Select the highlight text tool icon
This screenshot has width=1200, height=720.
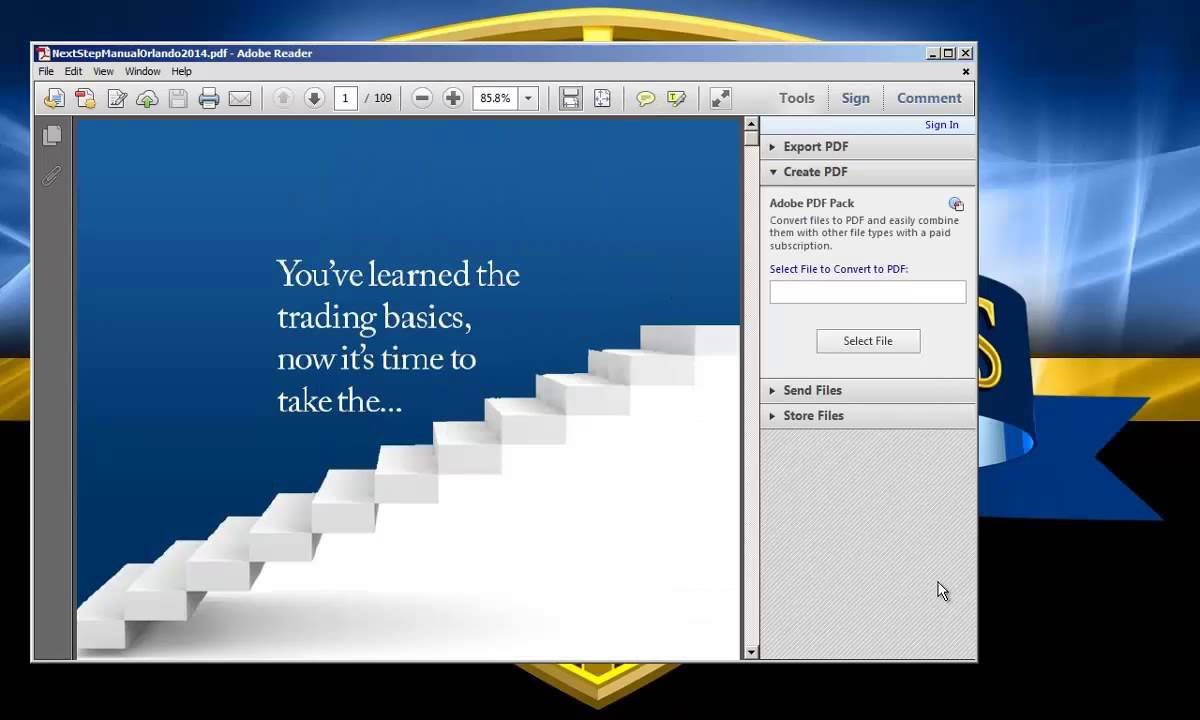click(677, 98)
